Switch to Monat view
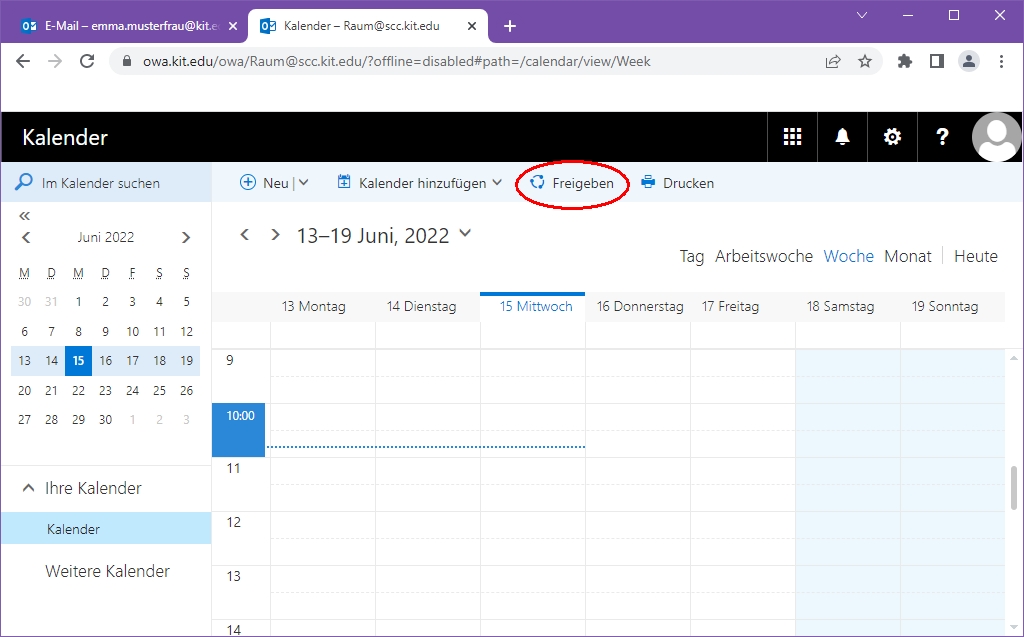 pyautogui.click(x=907, y=256)
